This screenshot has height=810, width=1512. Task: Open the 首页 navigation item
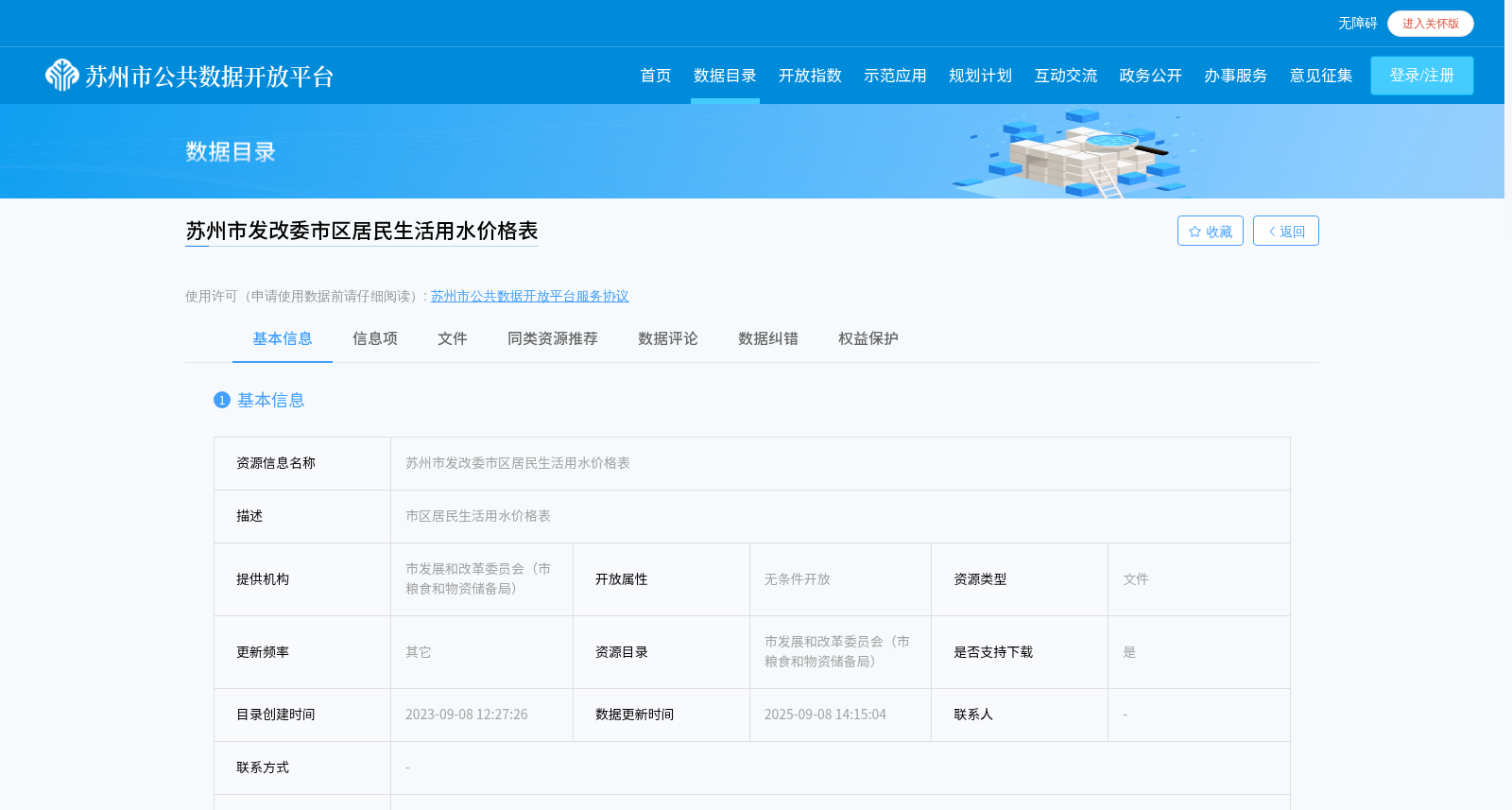655,76
